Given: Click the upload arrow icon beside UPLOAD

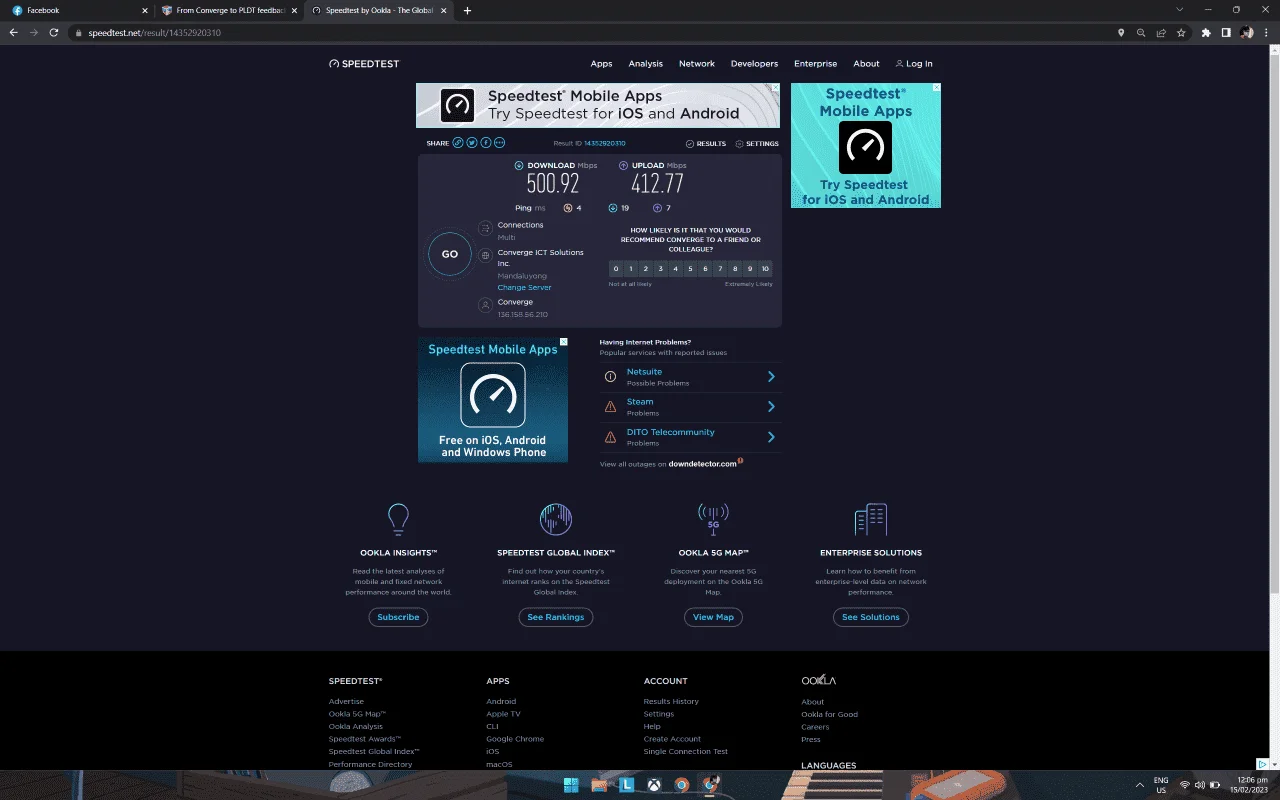Looking at the screenshot, I should [x=623, y=165].
